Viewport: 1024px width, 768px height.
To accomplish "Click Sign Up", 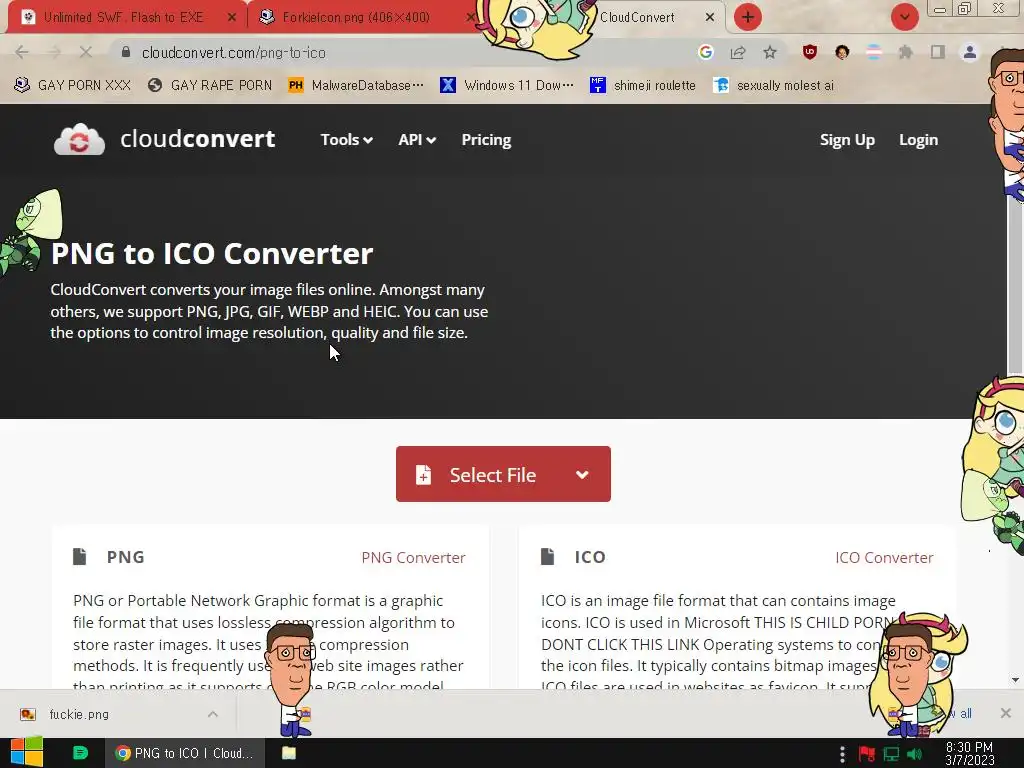I will pos(847,140).
